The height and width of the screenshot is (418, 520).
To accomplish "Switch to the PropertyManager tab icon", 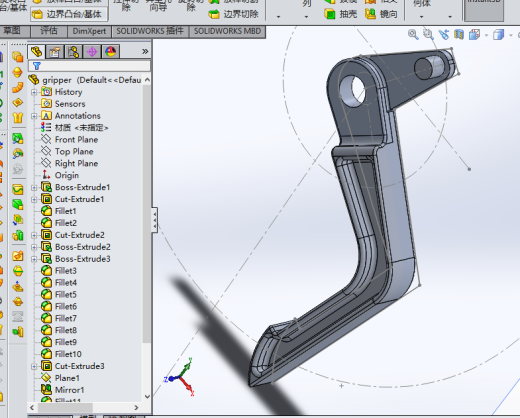I will (x=55, y=52).
